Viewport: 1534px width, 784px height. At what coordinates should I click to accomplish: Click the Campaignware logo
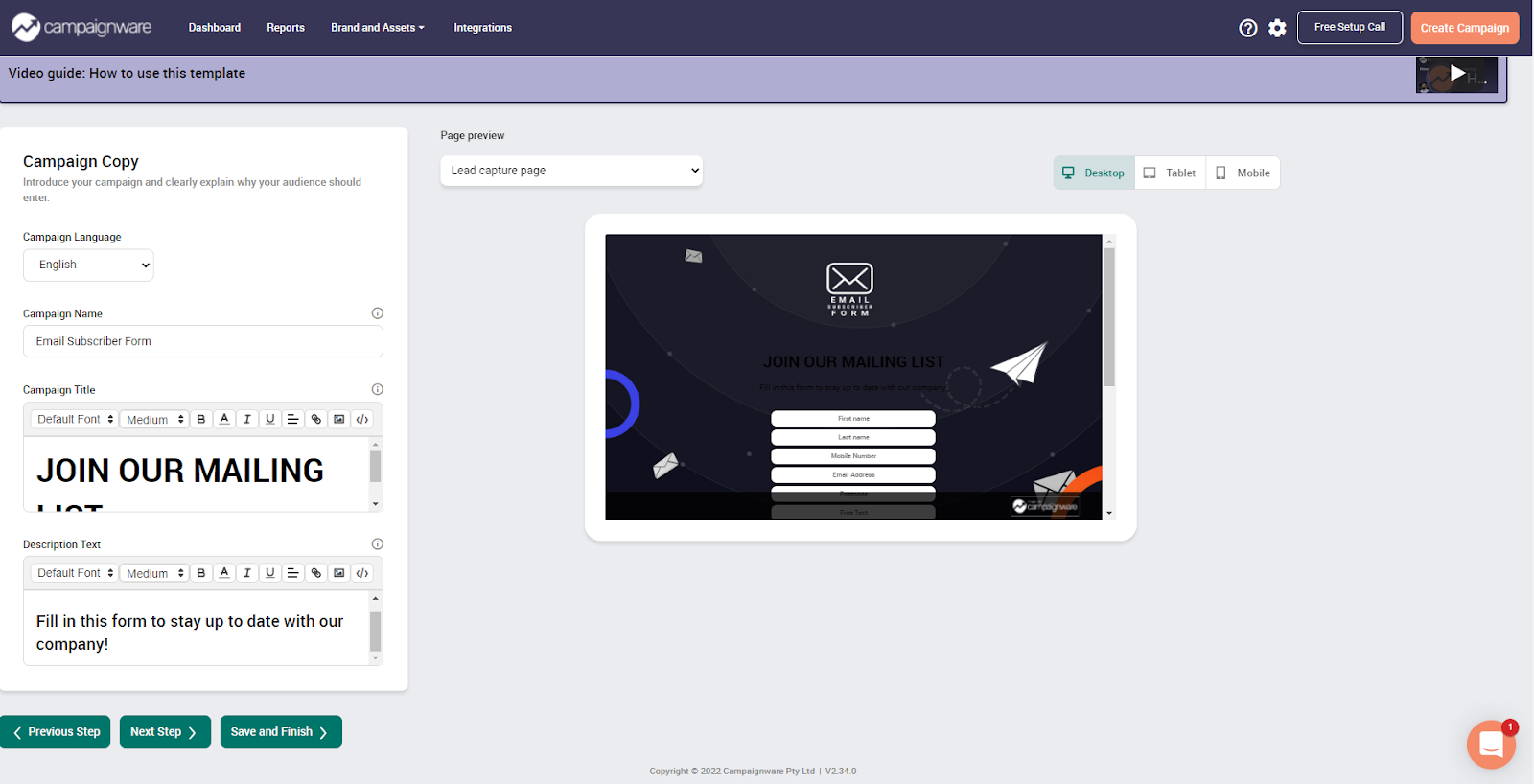[81, 27]
